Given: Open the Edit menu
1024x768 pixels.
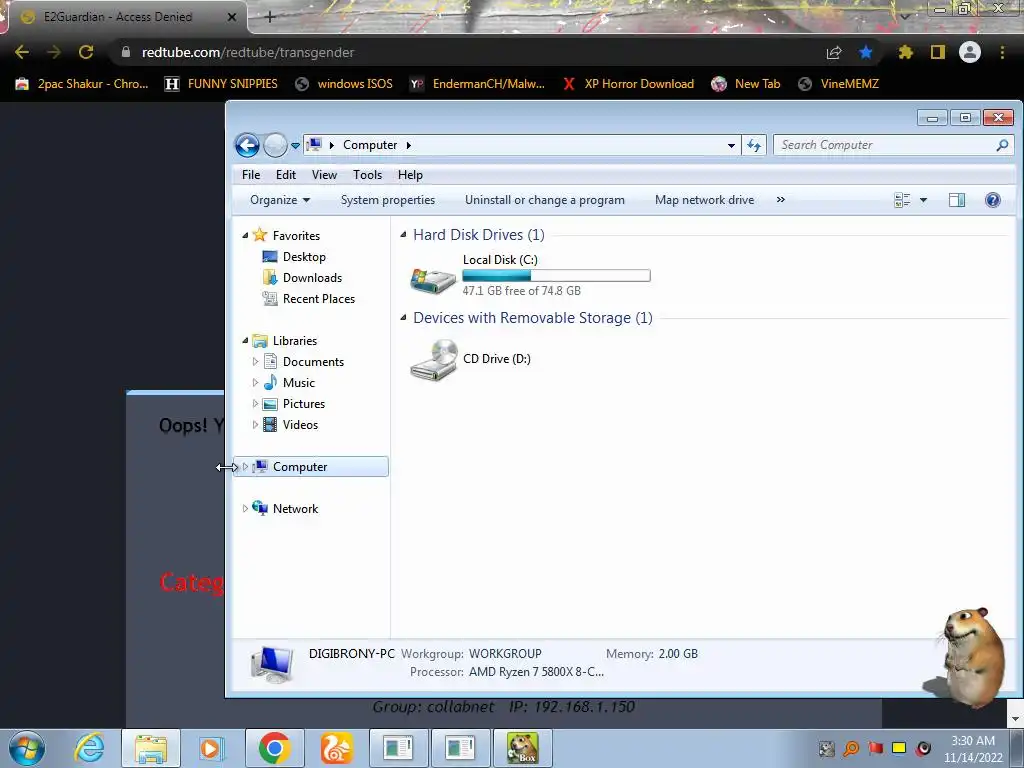Looking at the screenshot, I should pos(285,174).
